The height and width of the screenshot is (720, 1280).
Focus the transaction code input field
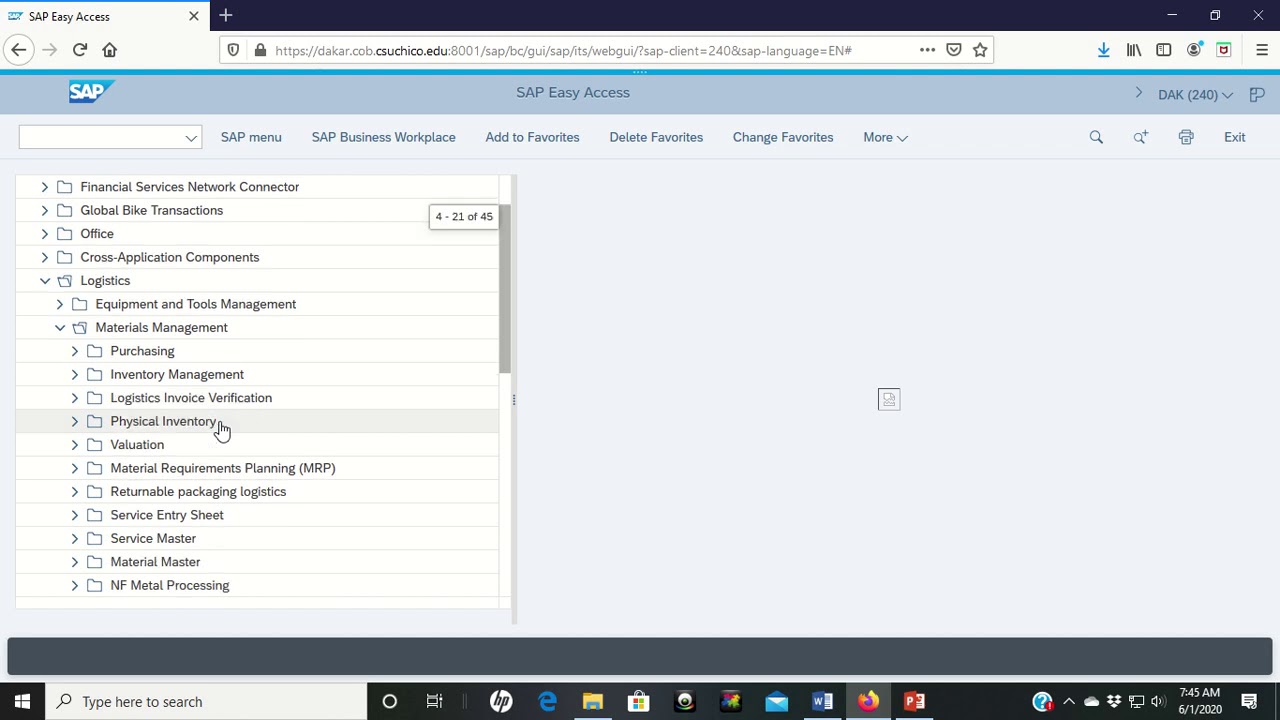(x=101, y=138)
